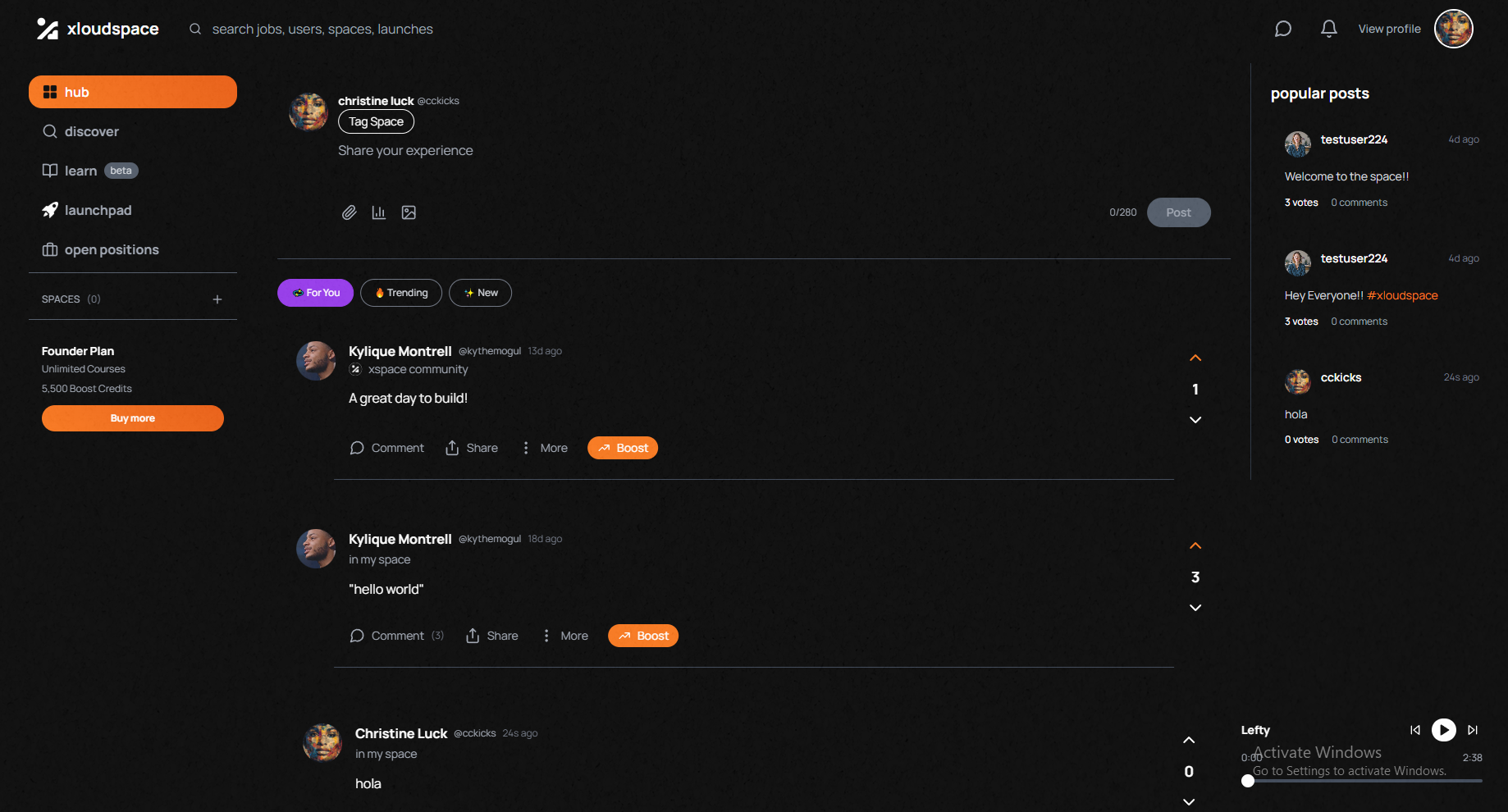Open More menu on the "hello world" post

pos(565,636)
